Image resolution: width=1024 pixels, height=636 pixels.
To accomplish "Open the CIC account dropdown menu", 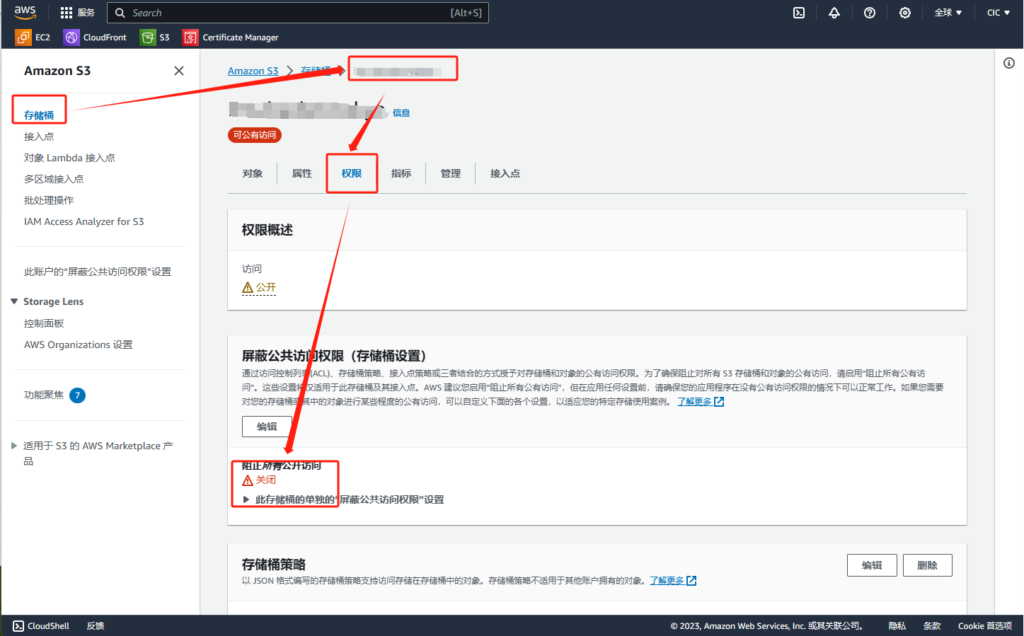I will [998, 13].
